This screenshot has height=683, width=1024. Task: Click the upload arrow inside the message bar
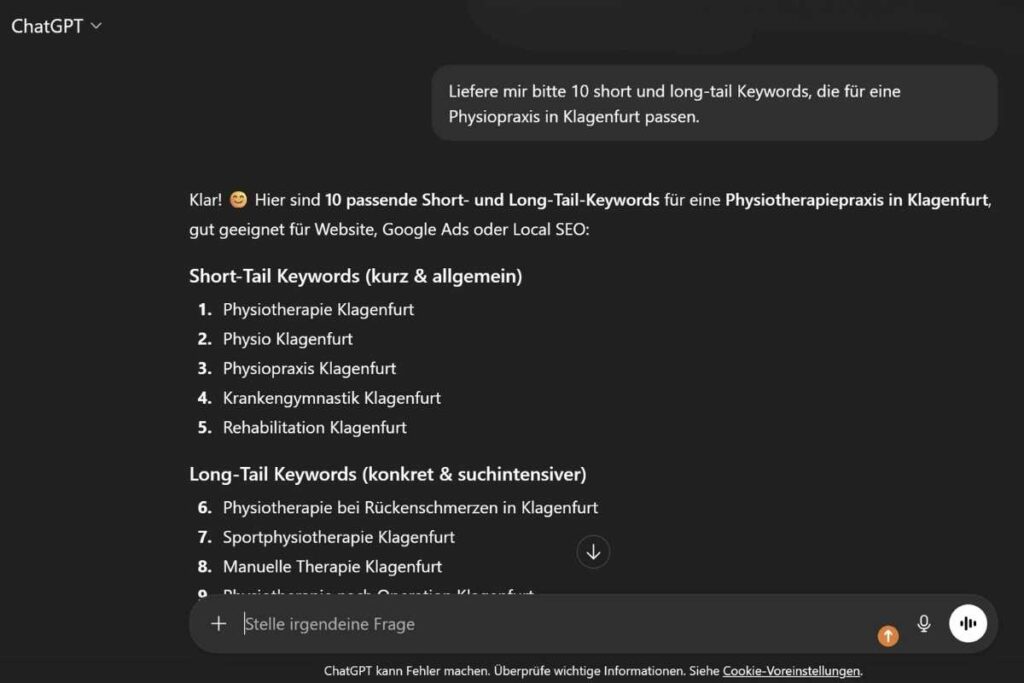click(x=887, y=635)
